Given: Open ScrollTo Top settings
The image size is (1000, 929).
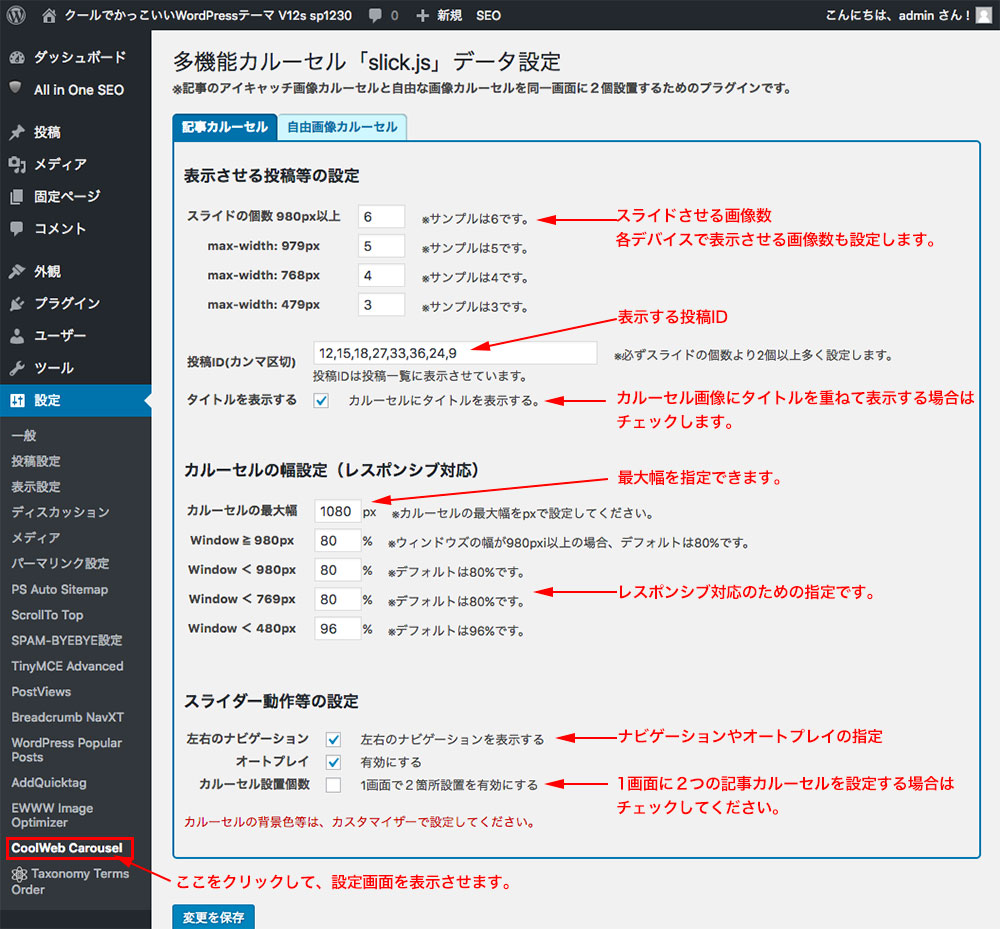Looking at the screenshot, I should coord(47,615).
